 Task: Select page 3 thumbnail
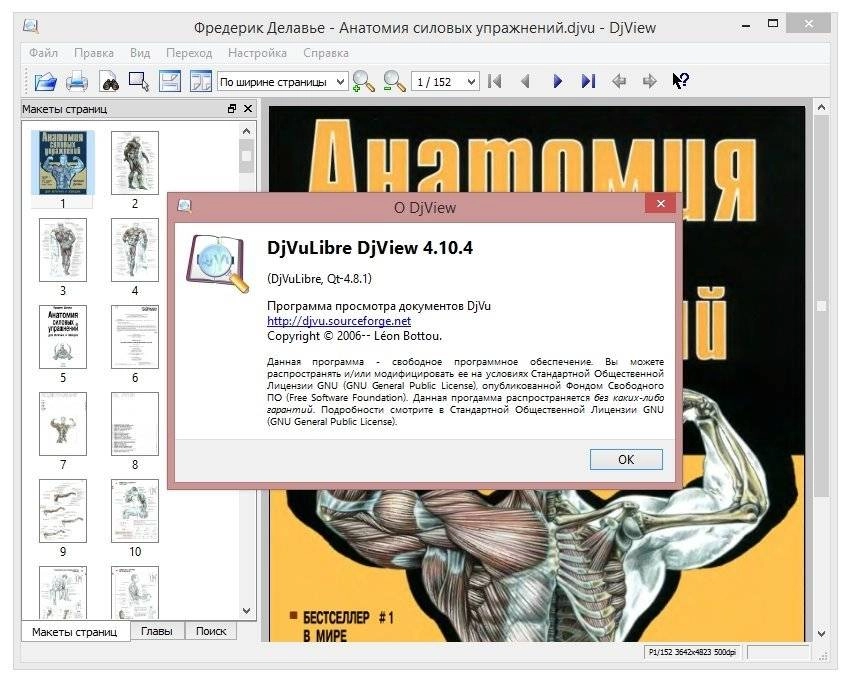point(63,250)
